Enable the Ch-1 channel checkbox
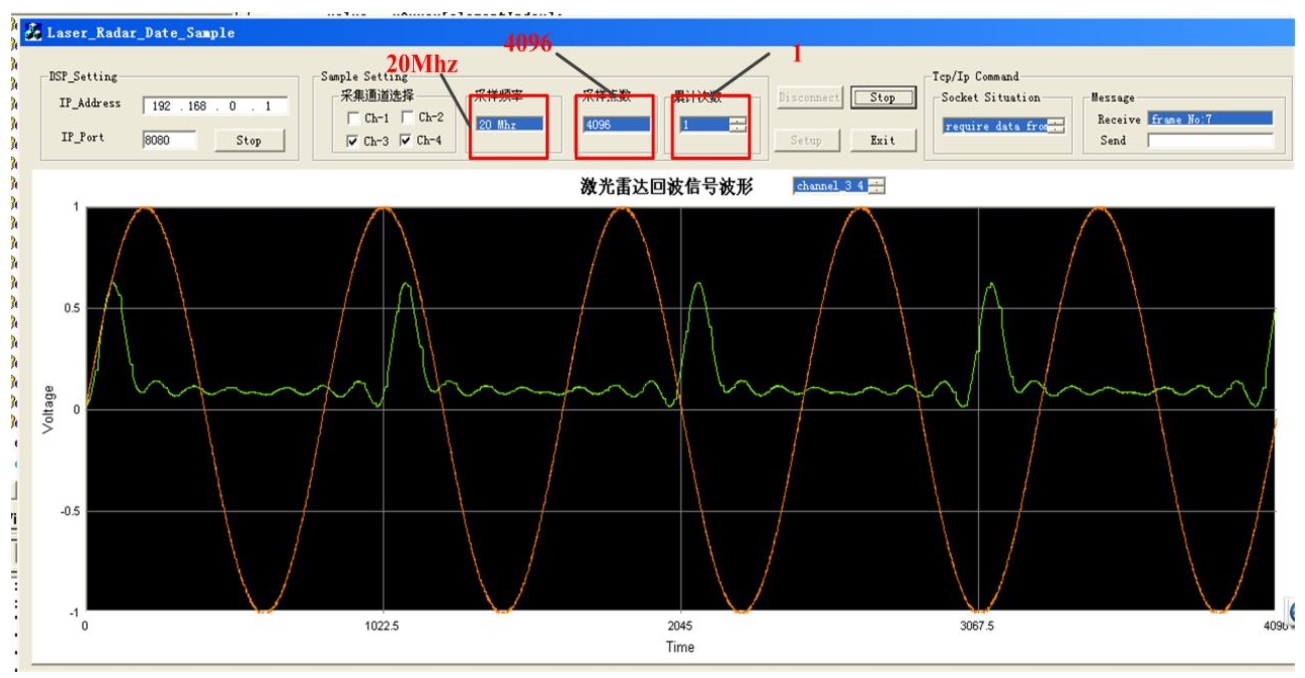The height and width of the screenshot is (678, 1305). (354, 118)
